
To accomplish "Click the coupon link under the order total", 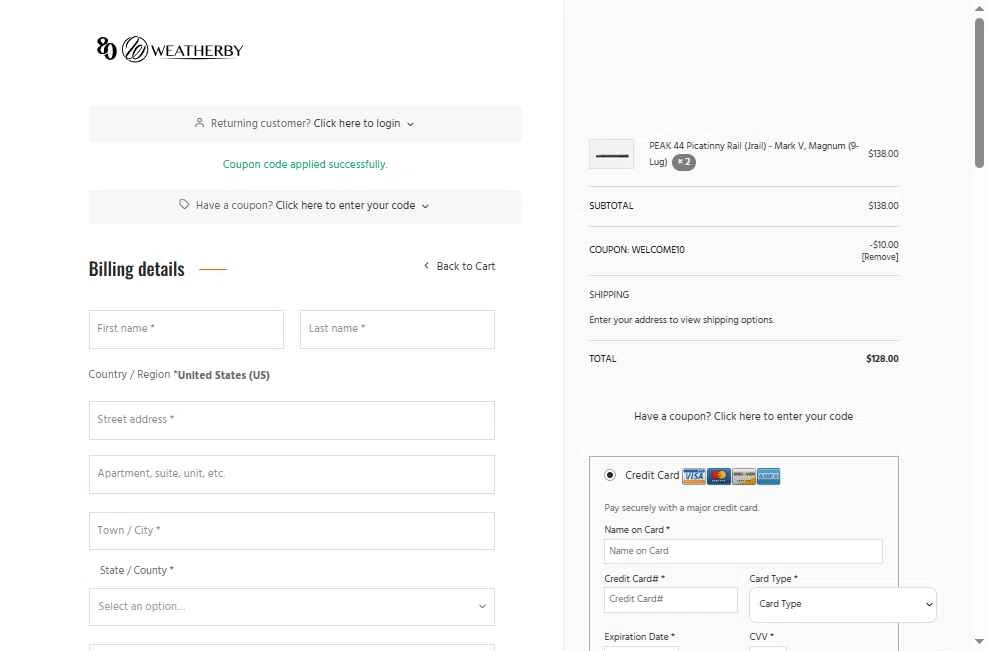I will point(743,416).
